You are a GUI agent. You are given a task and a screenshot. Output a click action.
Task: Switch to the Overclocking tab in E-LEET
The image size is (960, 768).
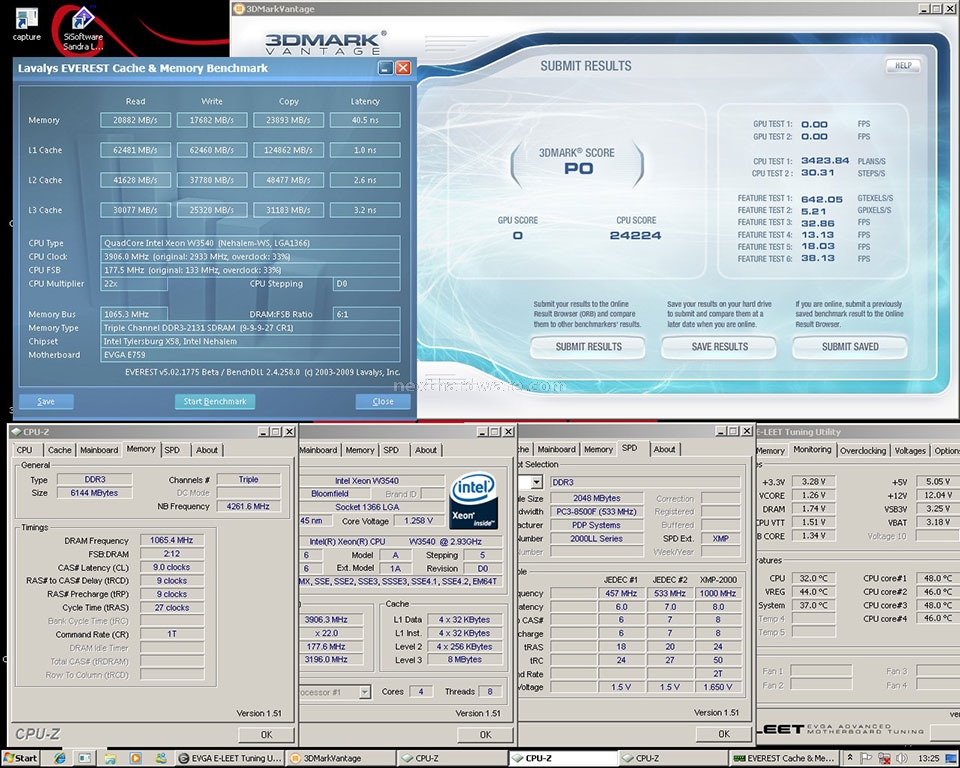click(863, 450)
